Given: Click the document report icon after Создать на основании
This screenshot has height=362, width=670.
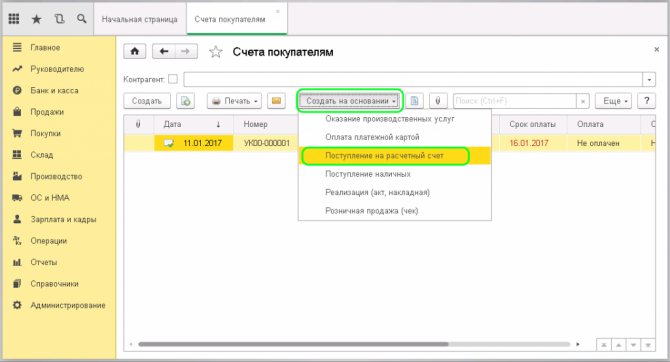Looking at the screenshot, I should click(414, 101).
